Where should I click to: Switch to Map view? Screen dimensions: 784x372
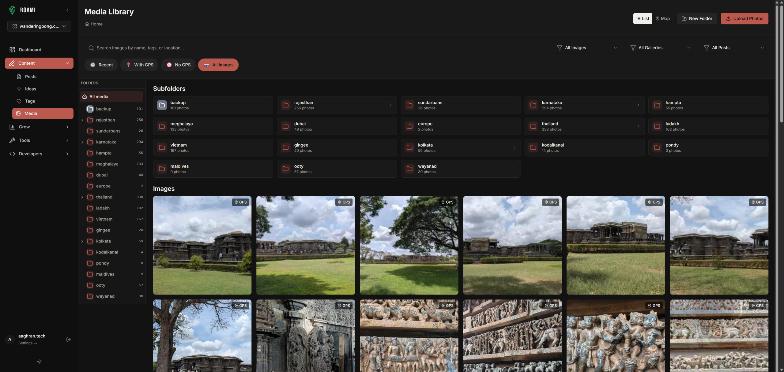[663, 18]
